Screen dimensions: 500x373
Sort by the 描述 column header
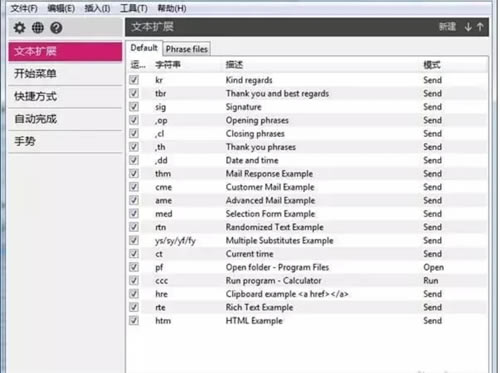(x=234, y=65)
